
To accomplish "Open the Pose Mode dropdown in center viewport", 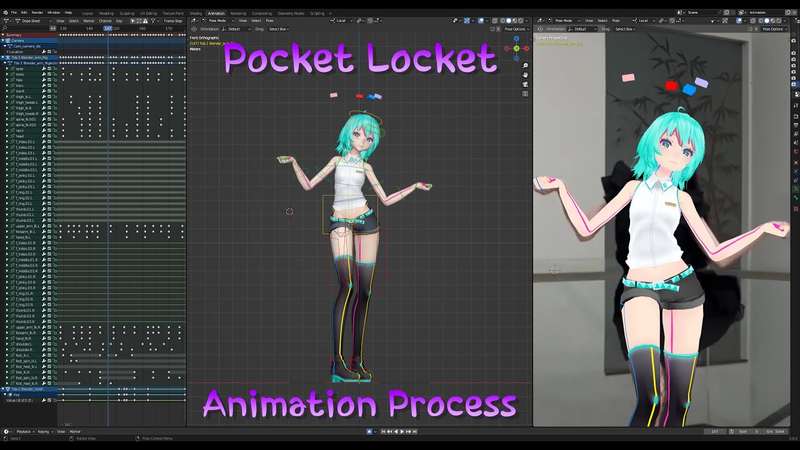I will [219, 21].
